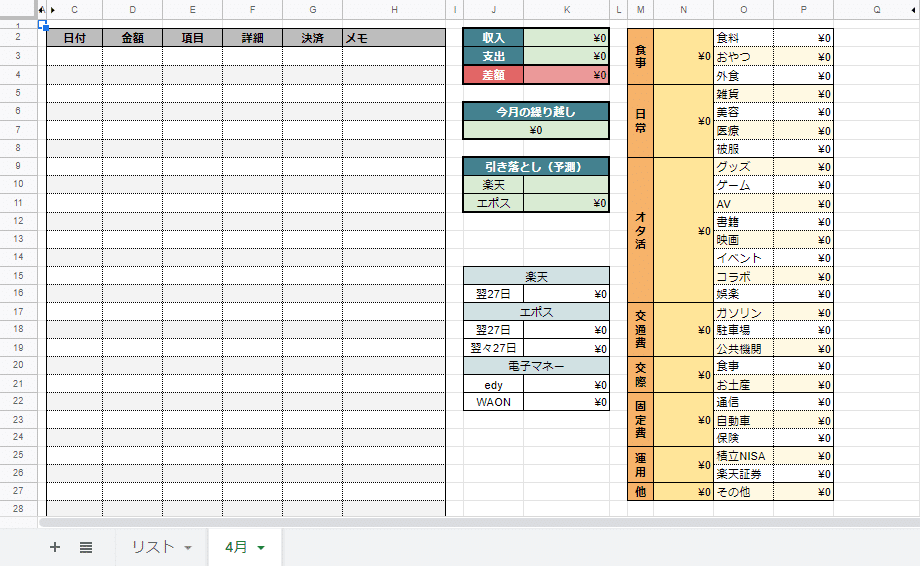
Task: Switch to the リスト sheet tab
Action: (x=153, y=547)
